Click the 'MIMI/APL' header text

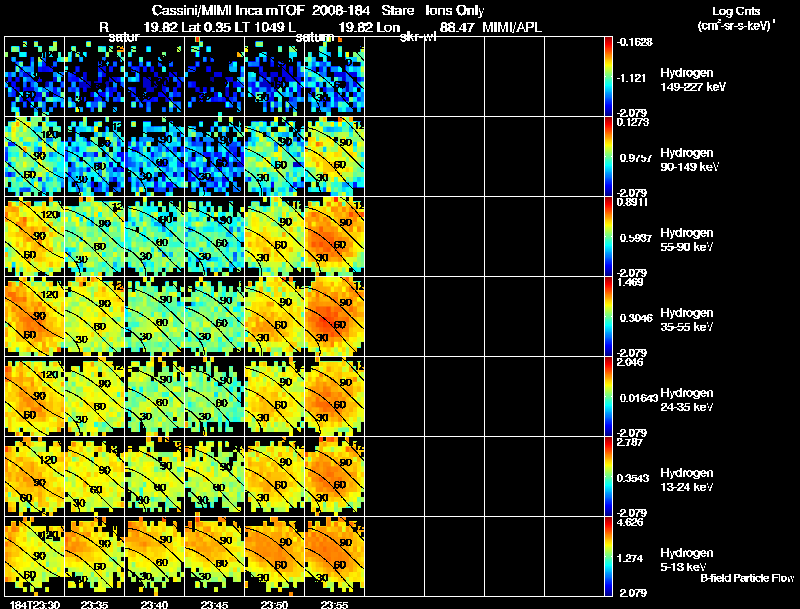[512, 28]
